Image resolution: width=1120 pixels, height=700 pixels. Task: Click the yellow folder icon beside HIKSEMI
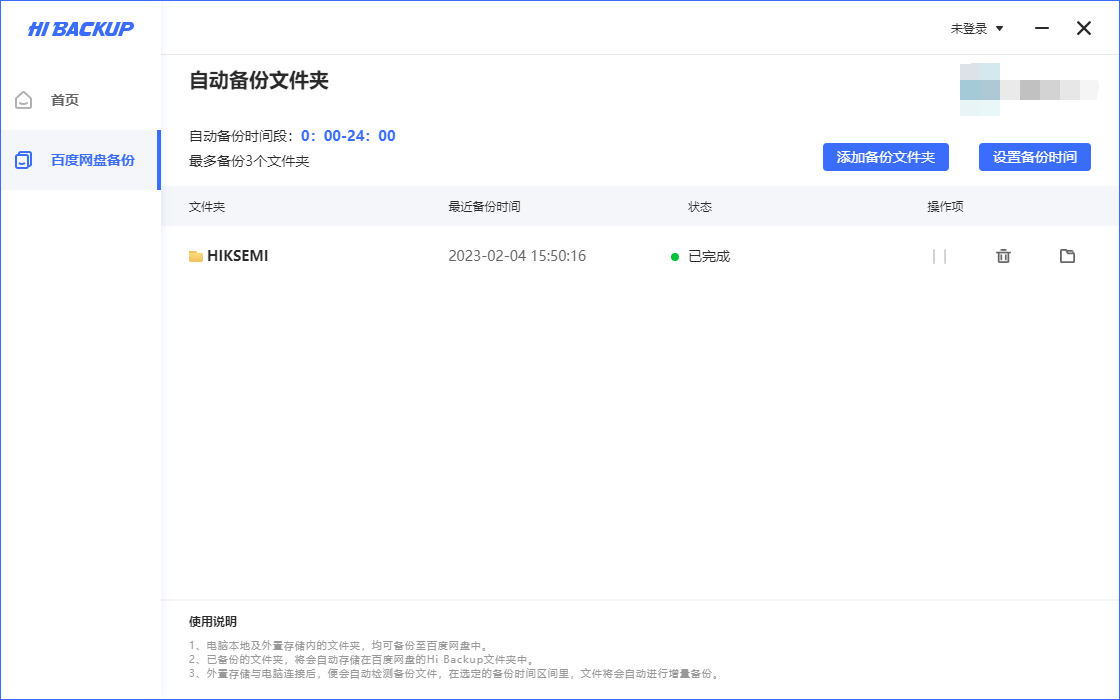click(x=196, y=256)
